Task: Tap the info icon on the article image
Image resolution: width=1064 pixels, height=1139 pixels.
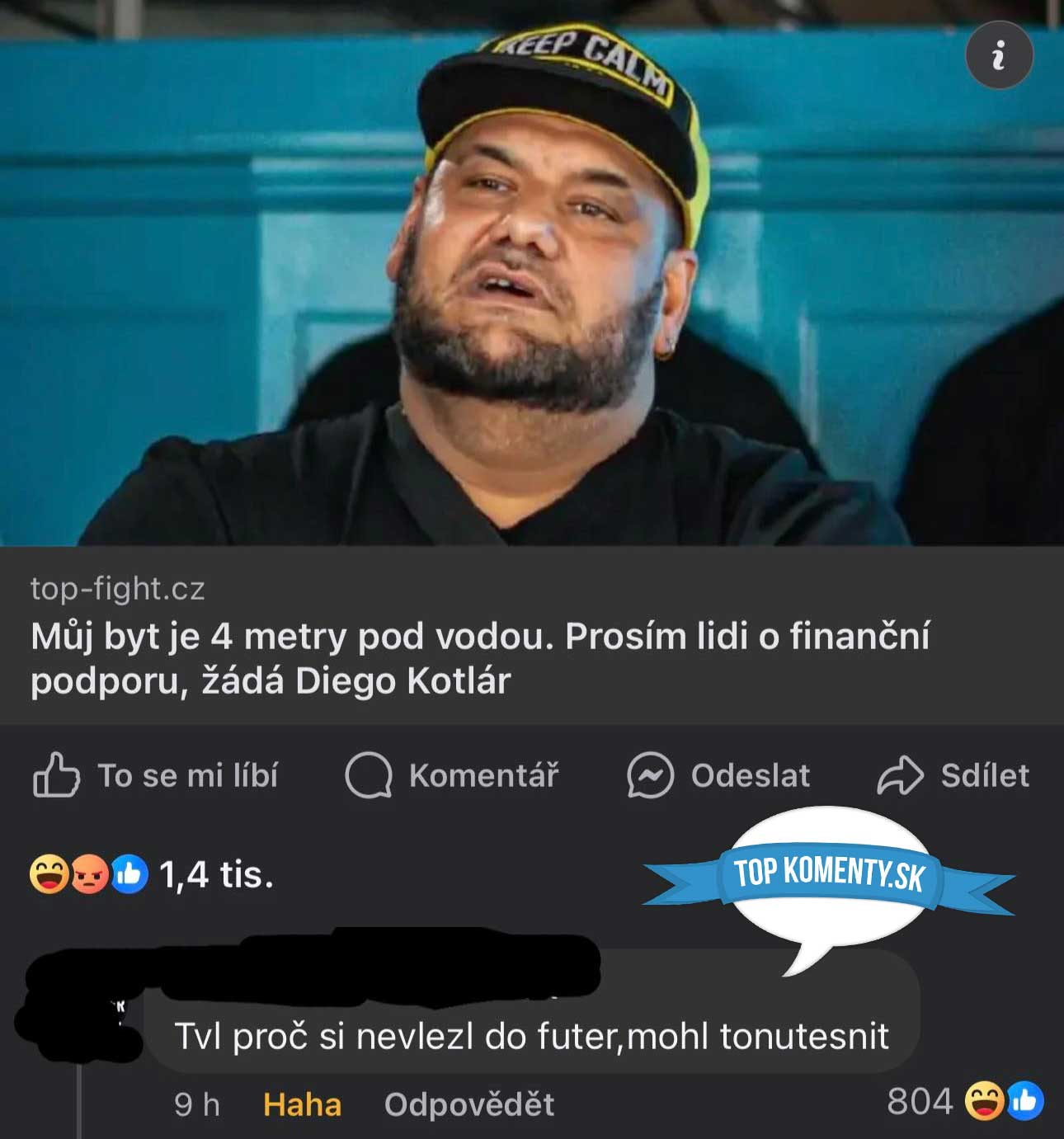Action: click(x=999, y=55)
